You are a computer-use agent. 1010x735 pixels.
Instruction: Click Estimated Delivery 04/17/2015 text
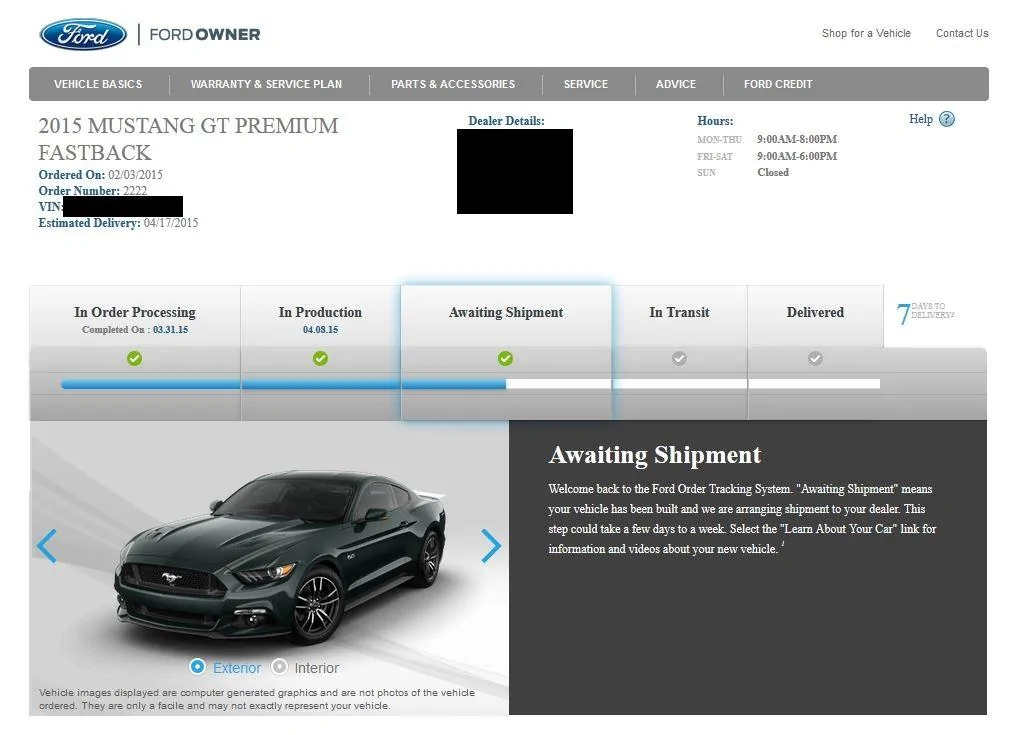point(118,223)
